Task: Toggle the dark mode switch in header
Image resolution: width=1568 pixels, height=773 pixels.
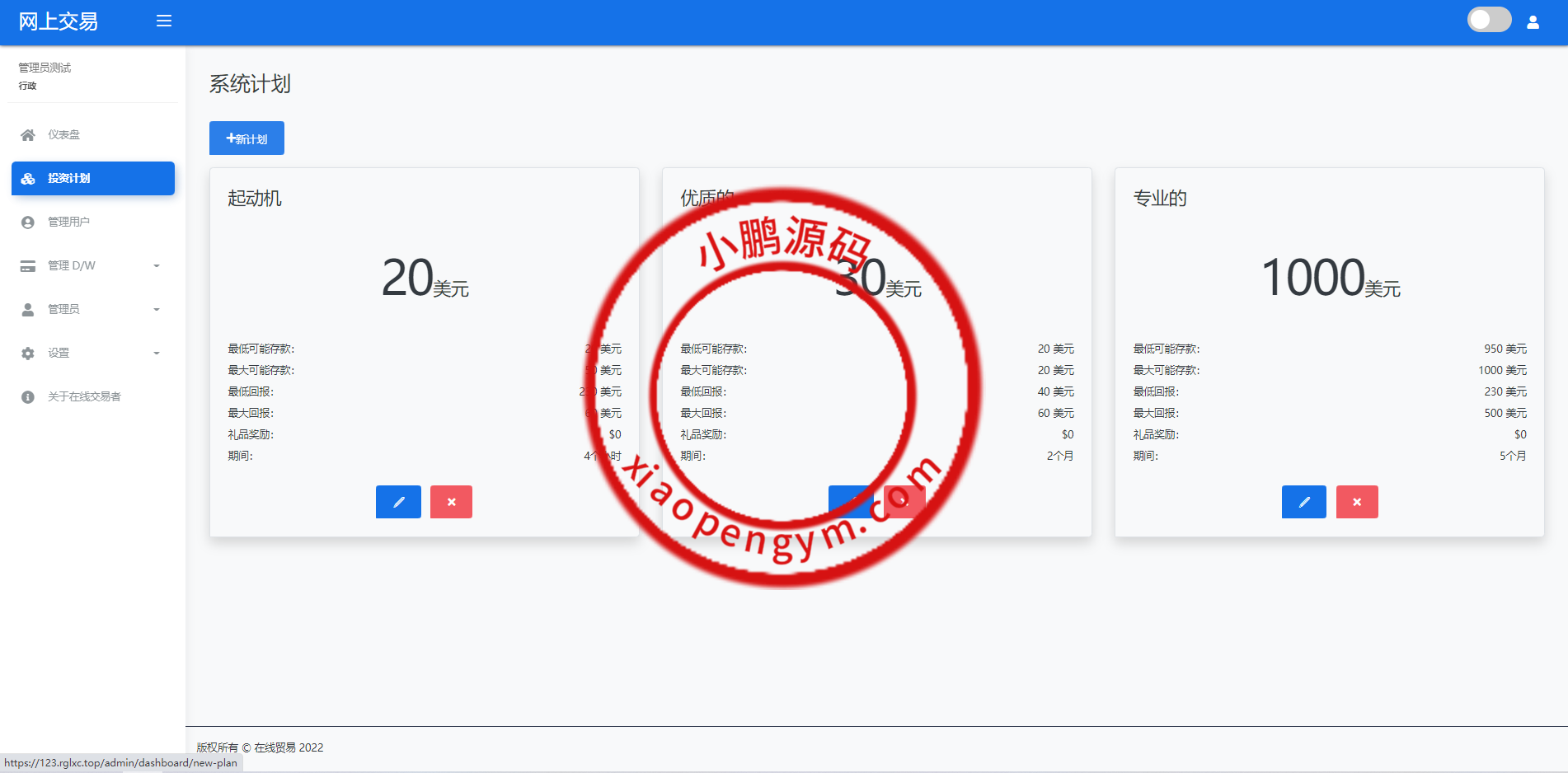Action: pyautogui.click(x=1489, y=20)
